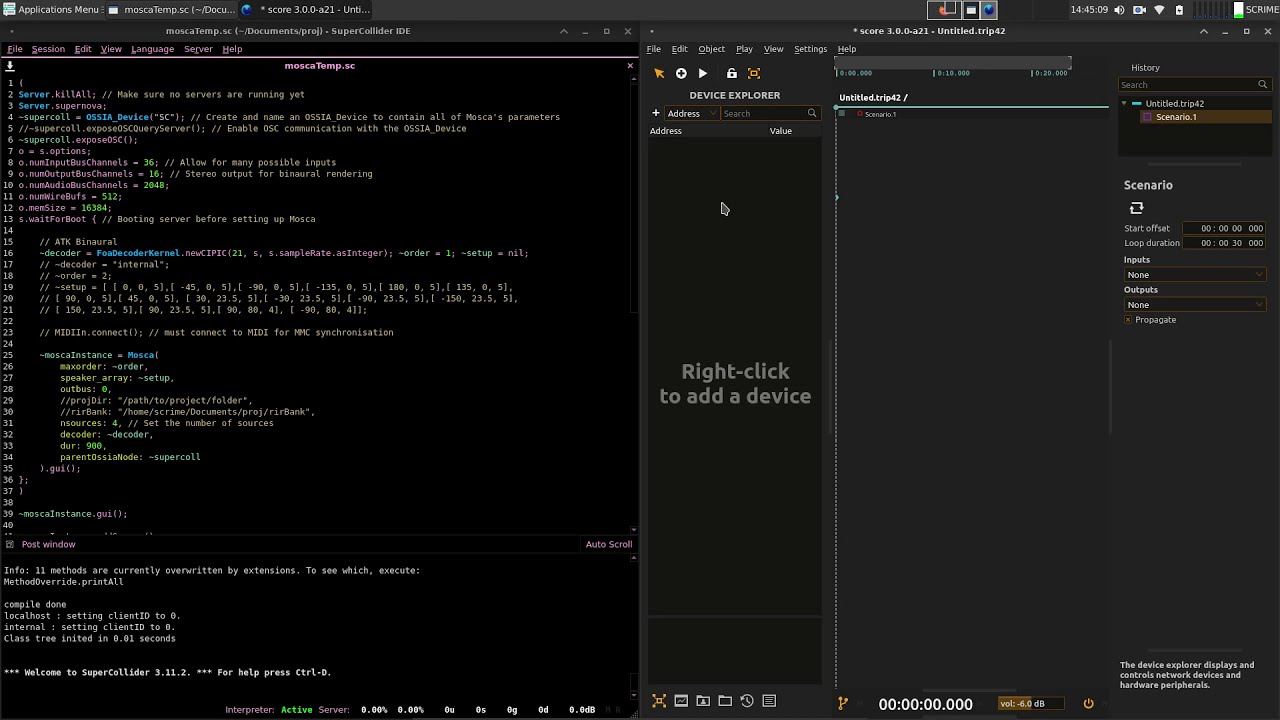Open the Edit menu in SuperCollider IDE
1280x720 pixels.
pos(83,49)
